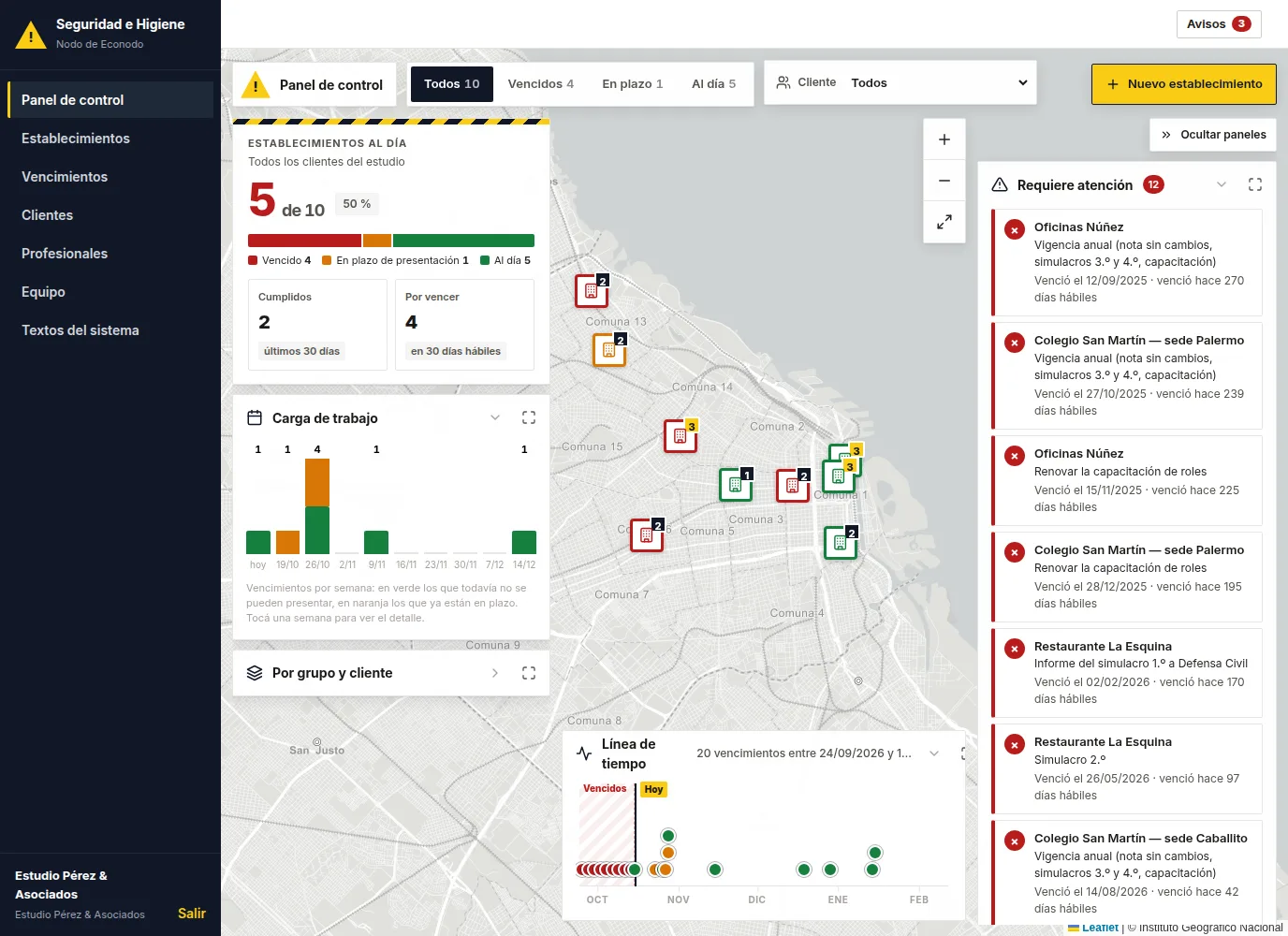Click the red X icon on first Oficinas Núñez card
The height and width of the screenshot is (936, 1288).
(1015, 229)
